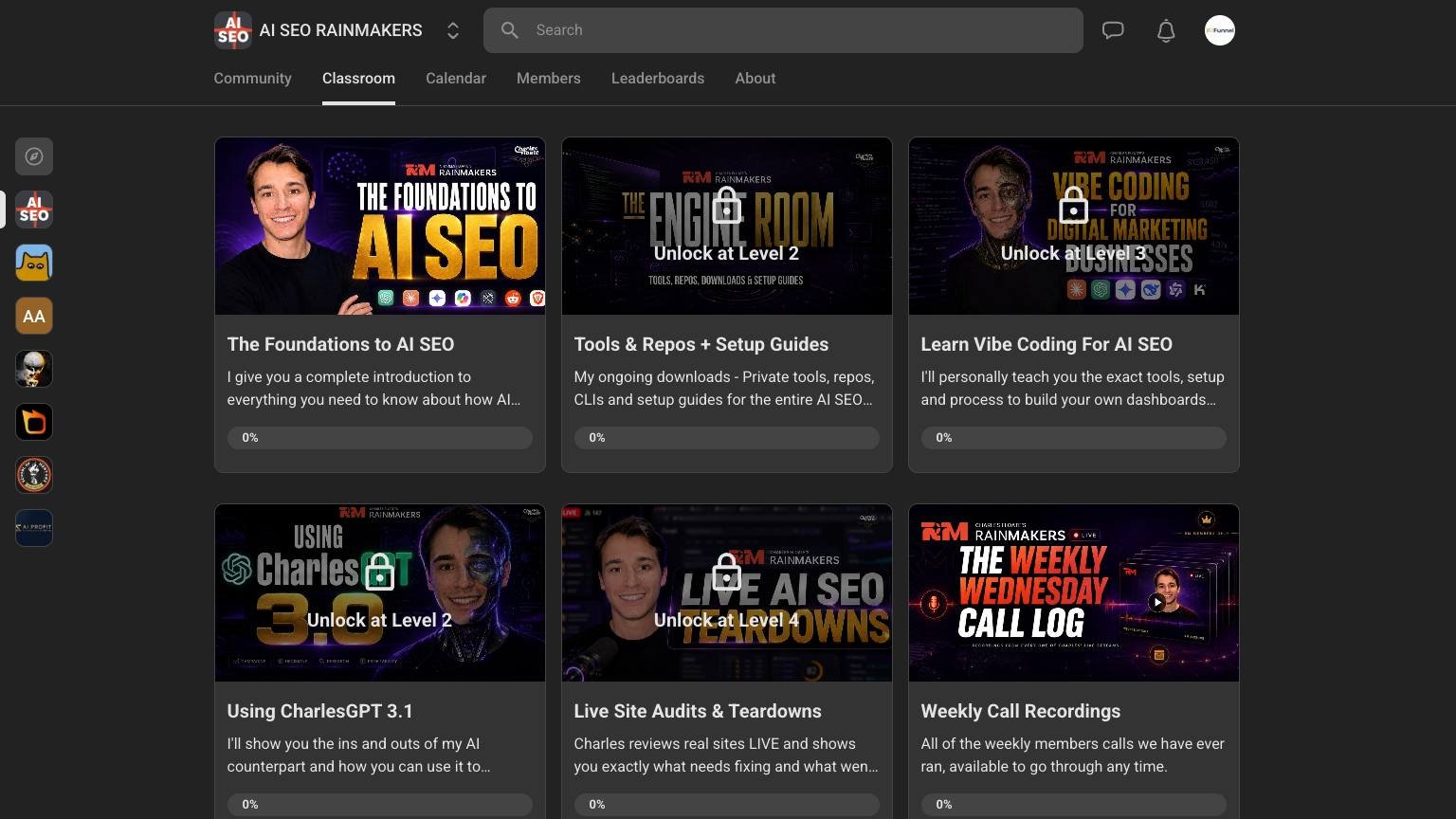This screenshot has height=819, width=1456.
Task: Click the AI SEO RAINMAKERS group name
Action: pos(341,30)
